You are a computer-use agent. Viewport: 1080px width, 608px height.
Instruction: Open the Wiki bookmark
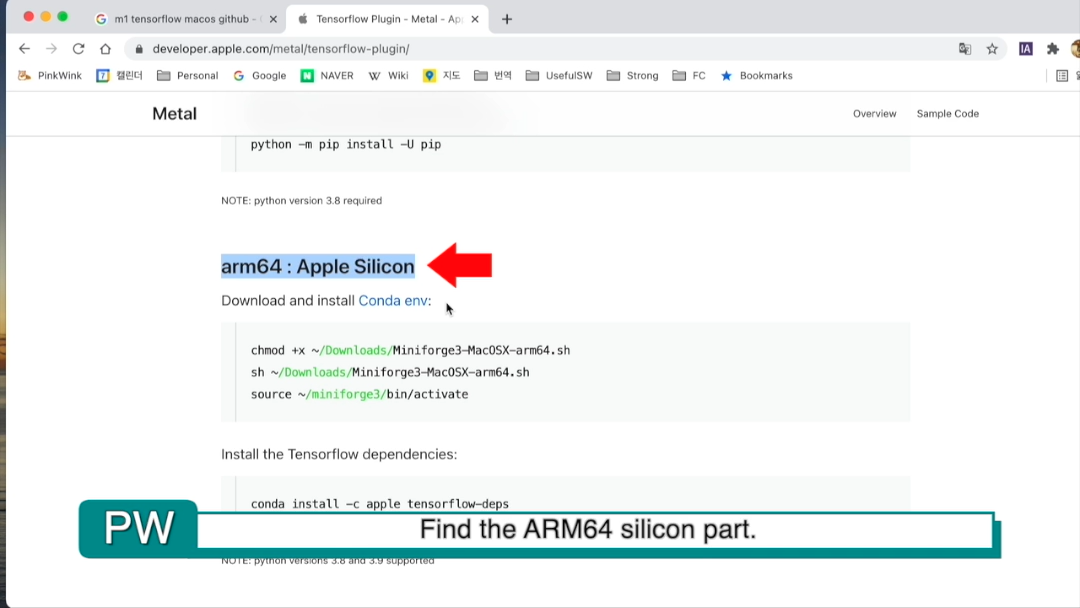(388, 76)
